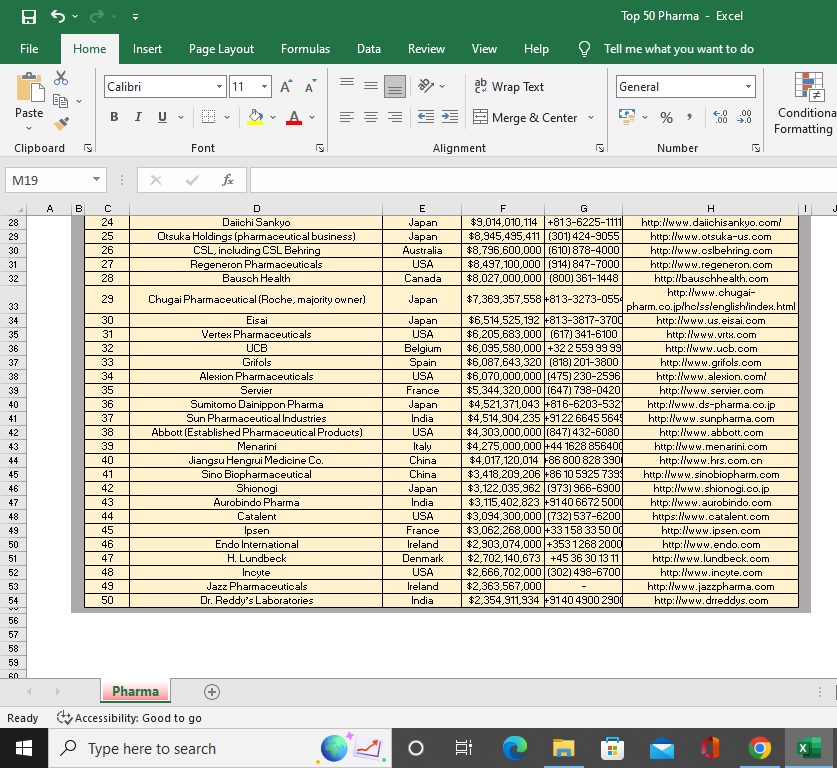Middle-align cell contents
The image size is (837, 768).
371,85
